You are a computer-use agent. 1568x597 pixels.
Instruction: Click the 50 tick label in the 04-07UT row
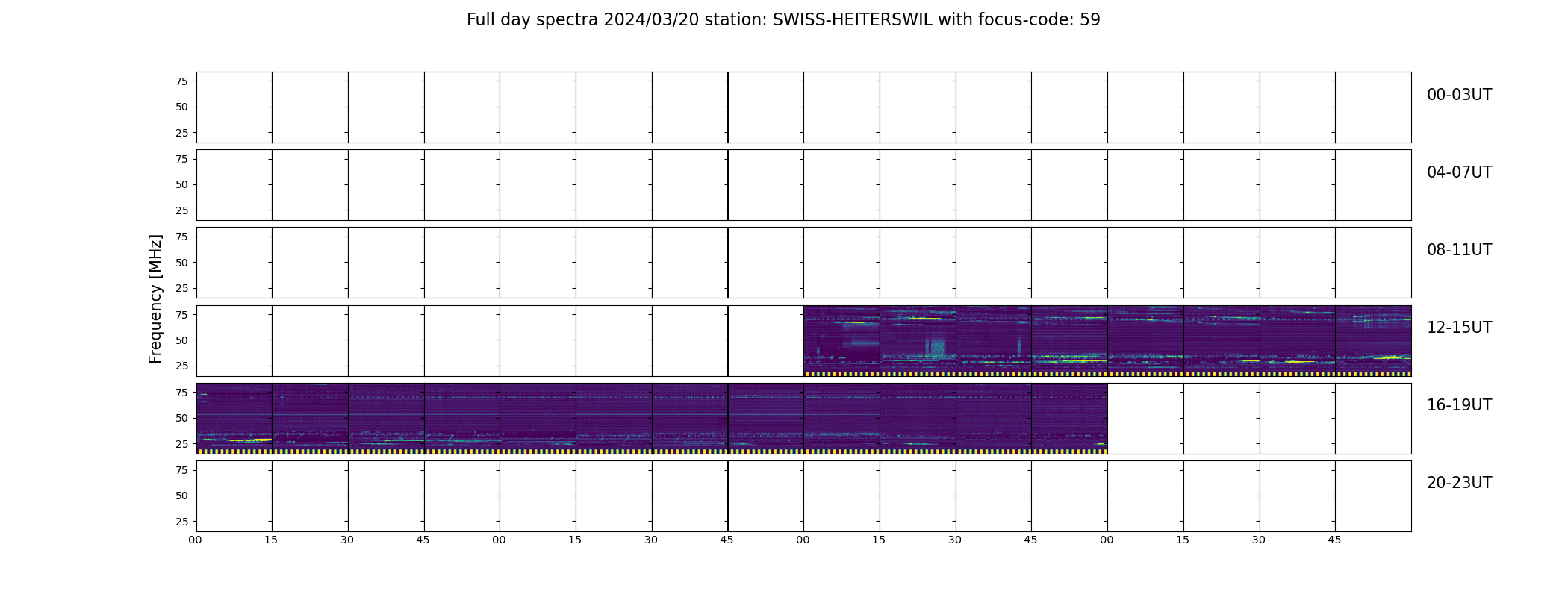[181, 185]
